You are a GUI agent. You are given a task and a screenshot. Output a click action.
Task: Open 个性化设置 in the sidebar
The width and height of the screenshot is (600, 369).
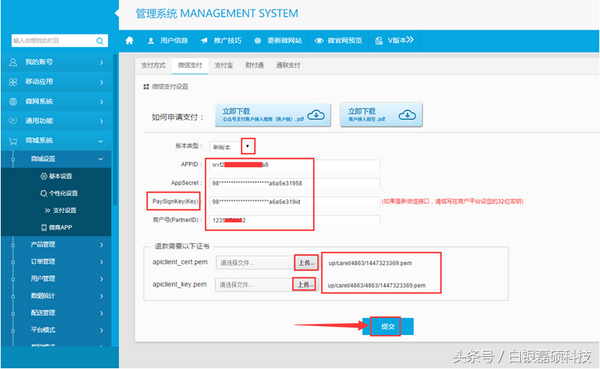click(56, 193)
